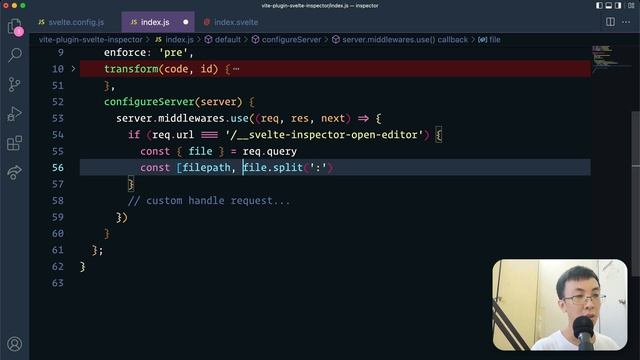Open the file breadcrumb symbol

489,40
